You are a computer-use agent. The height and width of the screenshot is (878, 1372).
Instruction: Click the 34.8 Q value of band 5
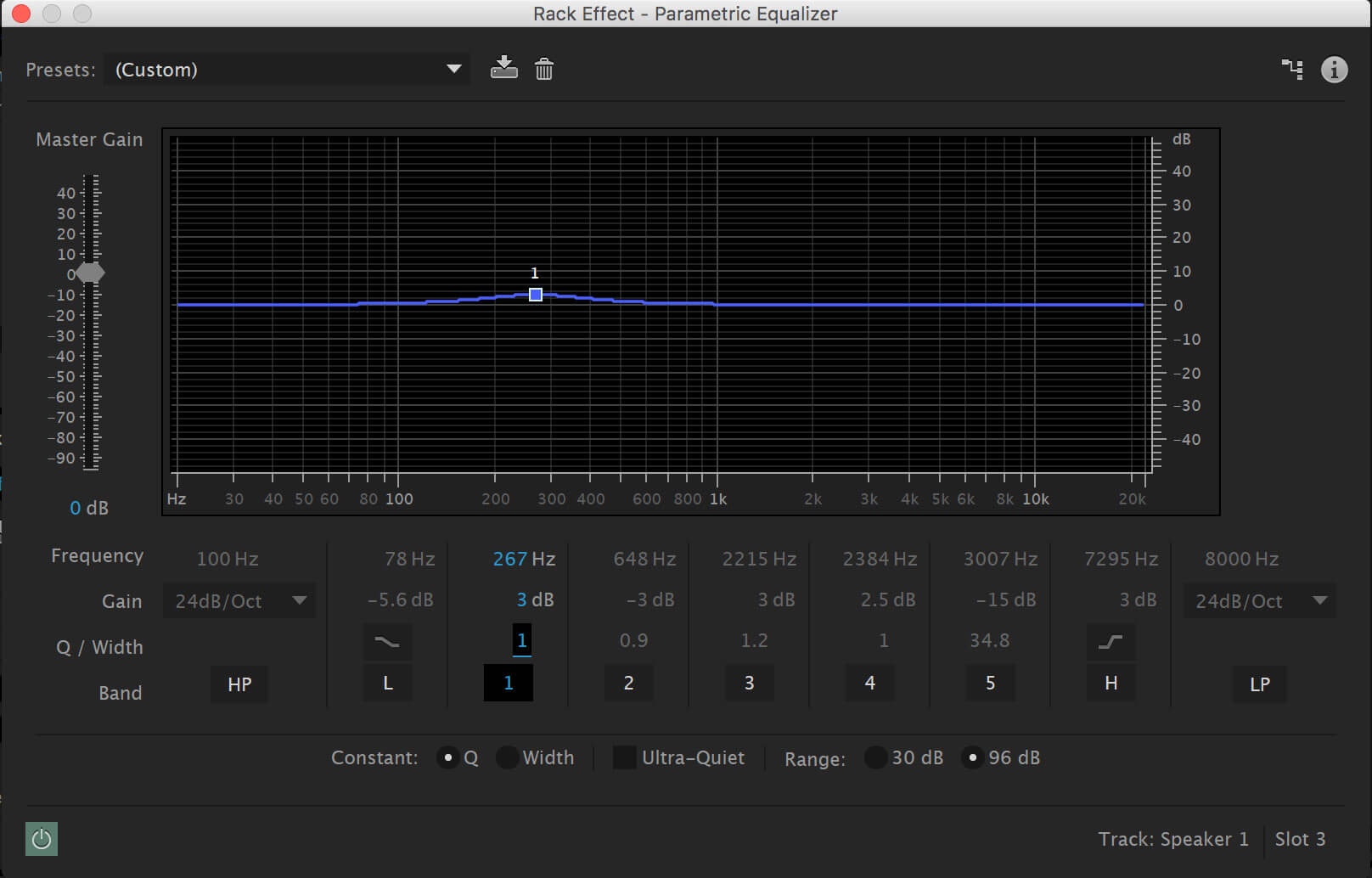pyautogui.click(x=990, y=640)
